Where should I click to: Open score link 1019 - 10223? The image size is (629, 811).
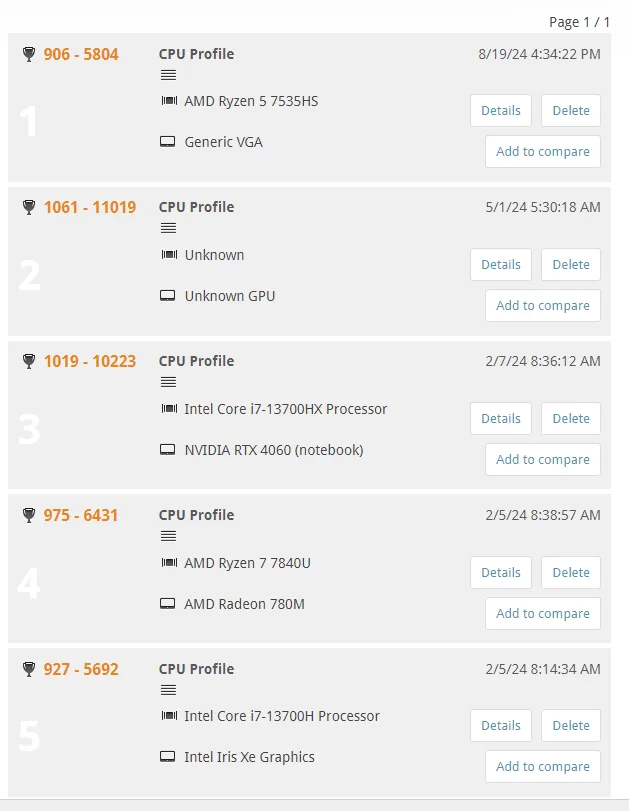[x=89, y=361]
